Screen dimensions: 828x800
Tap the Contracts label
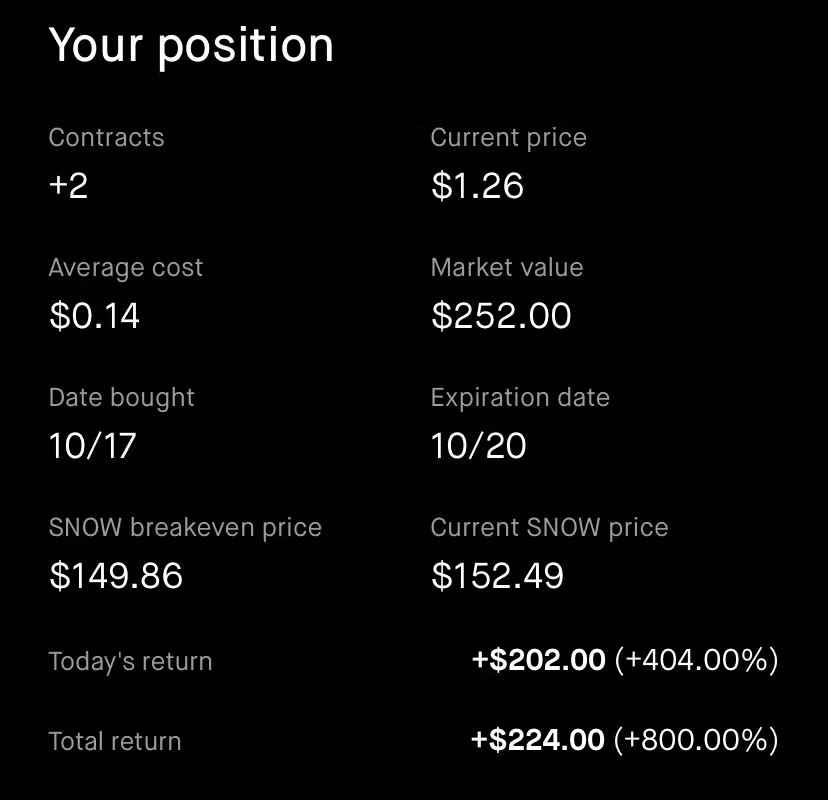pos(106,137)
